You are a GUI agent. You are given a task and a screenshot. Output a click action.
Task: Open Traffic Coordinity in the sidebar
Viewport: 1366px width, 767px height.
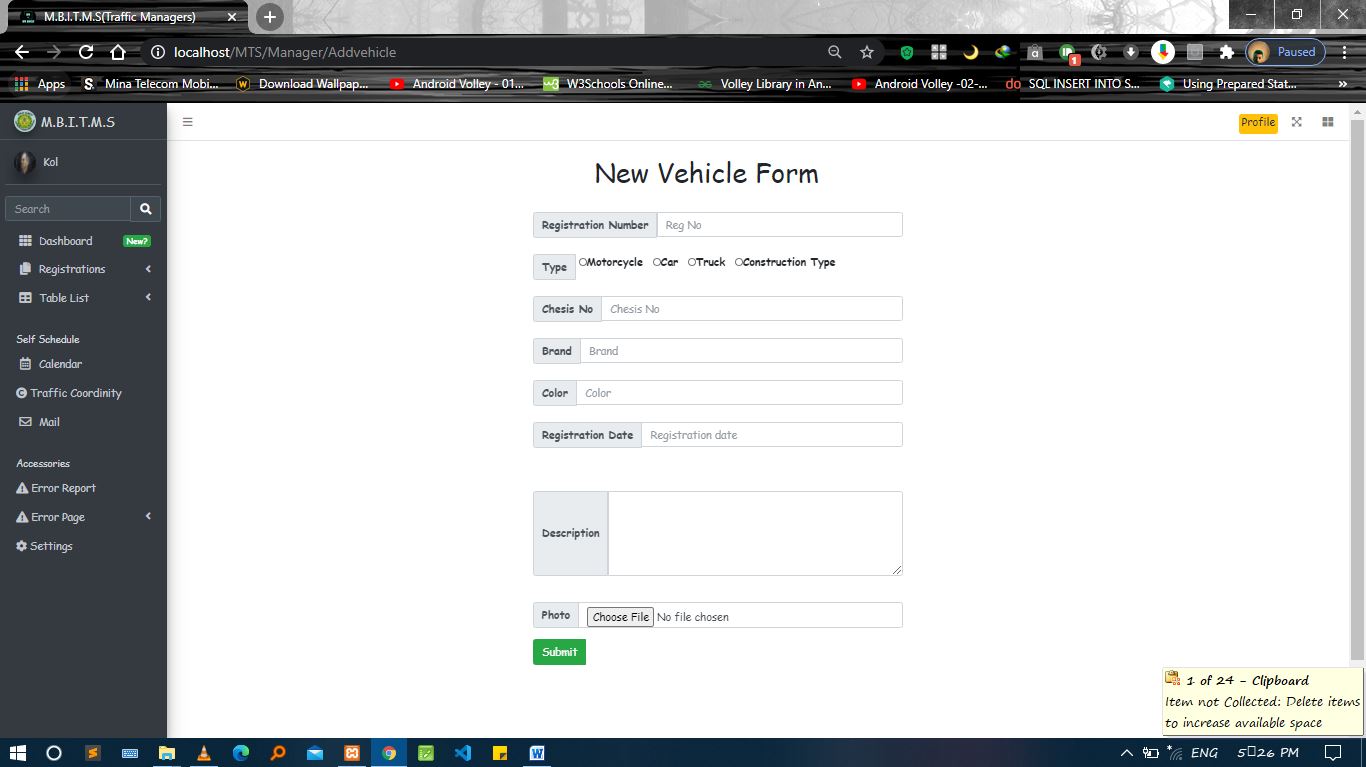74,392
